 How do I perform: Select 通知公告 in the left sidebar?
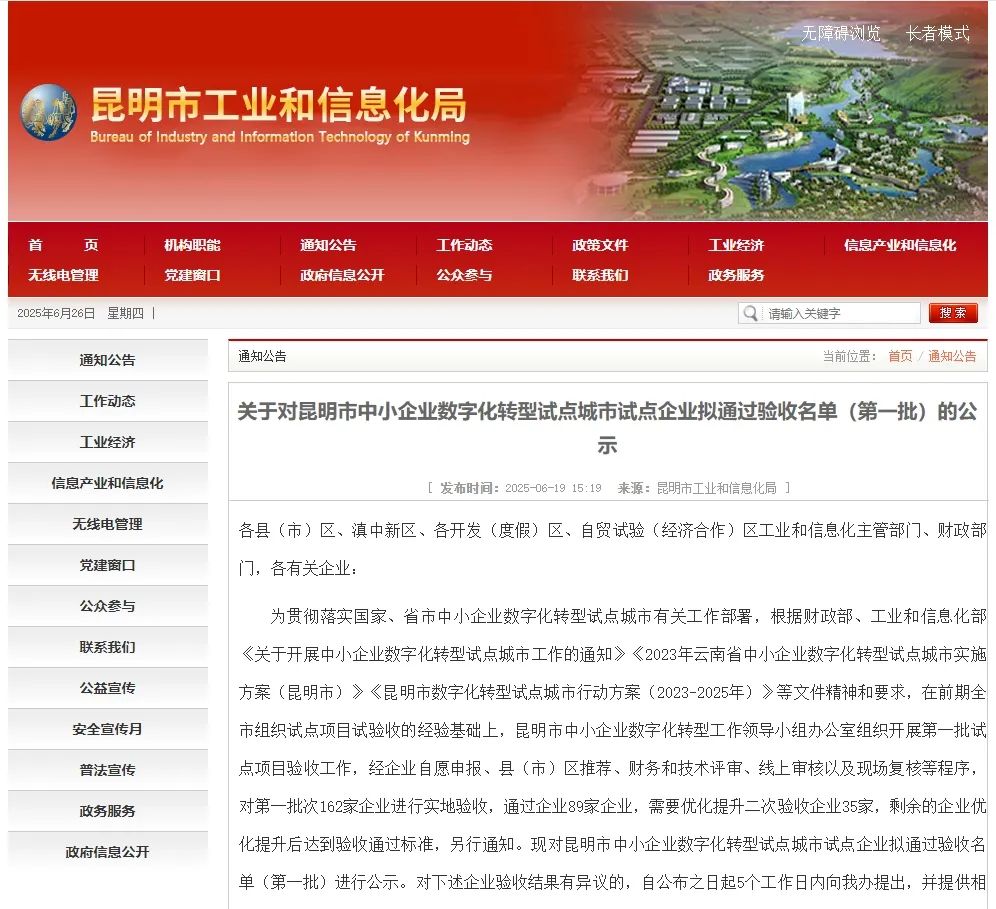(x=106, y=359)
